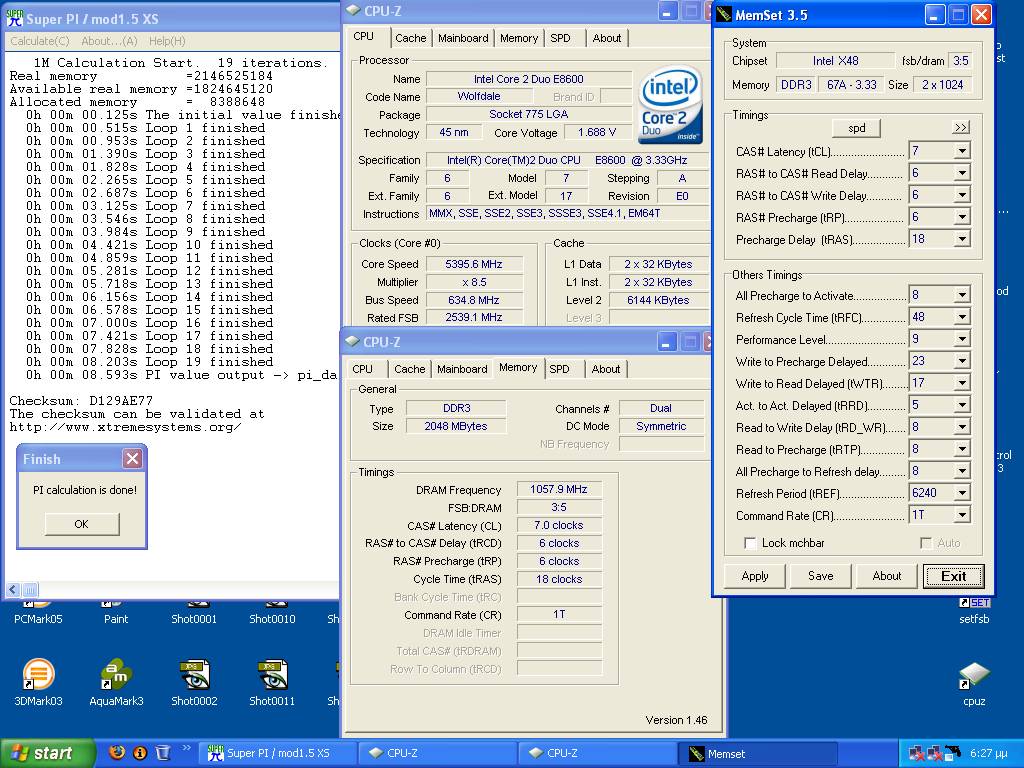Viewport: 1024px width, 768px height.
Task: Click Apply in MemSet
Action: tap(754, 576)
